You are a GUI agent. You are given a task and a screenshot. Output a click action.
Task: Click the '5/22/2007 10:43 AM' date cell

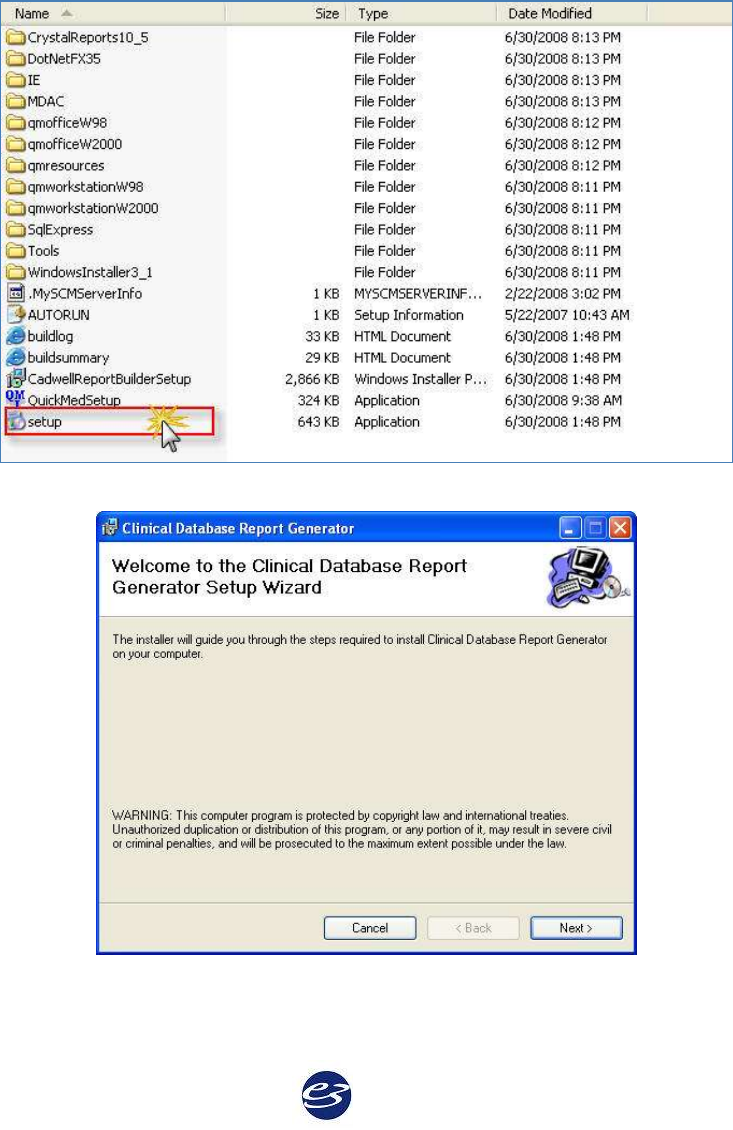(x=567, y=315)
